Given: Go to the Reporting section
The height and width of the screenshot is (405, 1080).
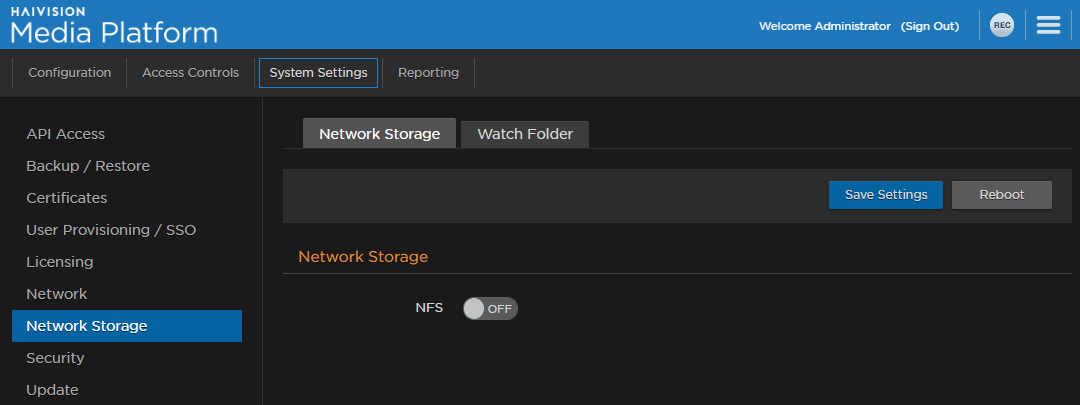Looking at the screenshot, I should (428, 73).
